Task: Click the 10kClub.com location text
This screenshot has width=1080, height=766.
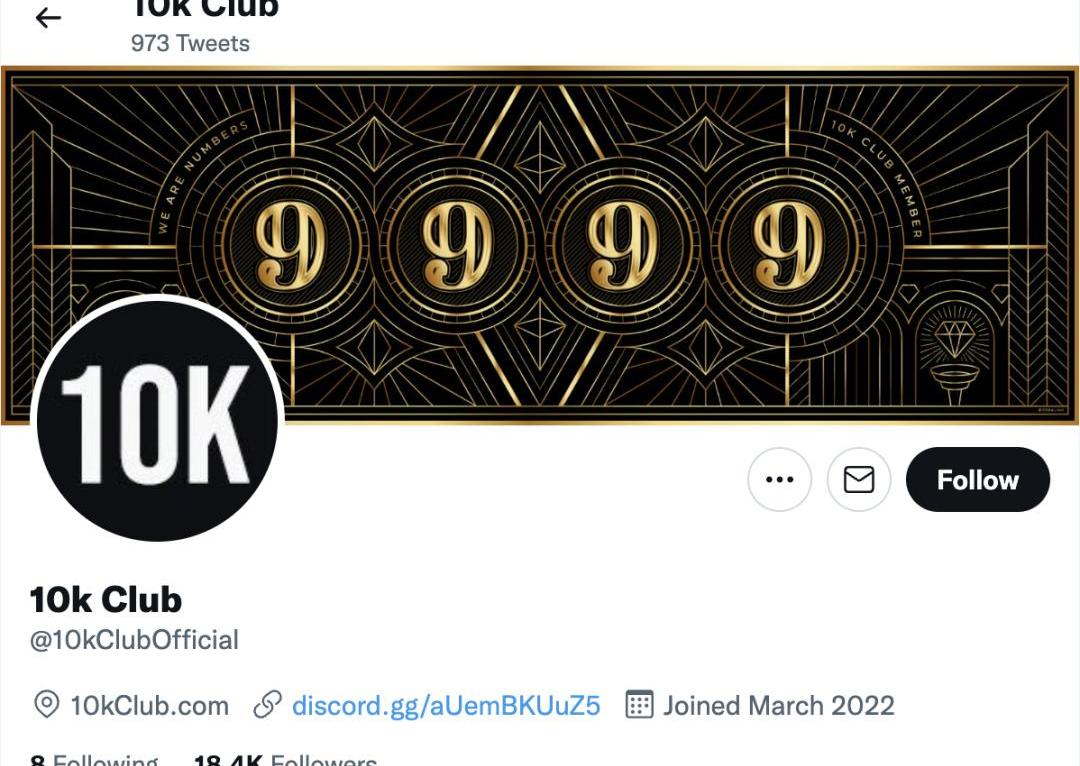Action: (x=149, y=706)
